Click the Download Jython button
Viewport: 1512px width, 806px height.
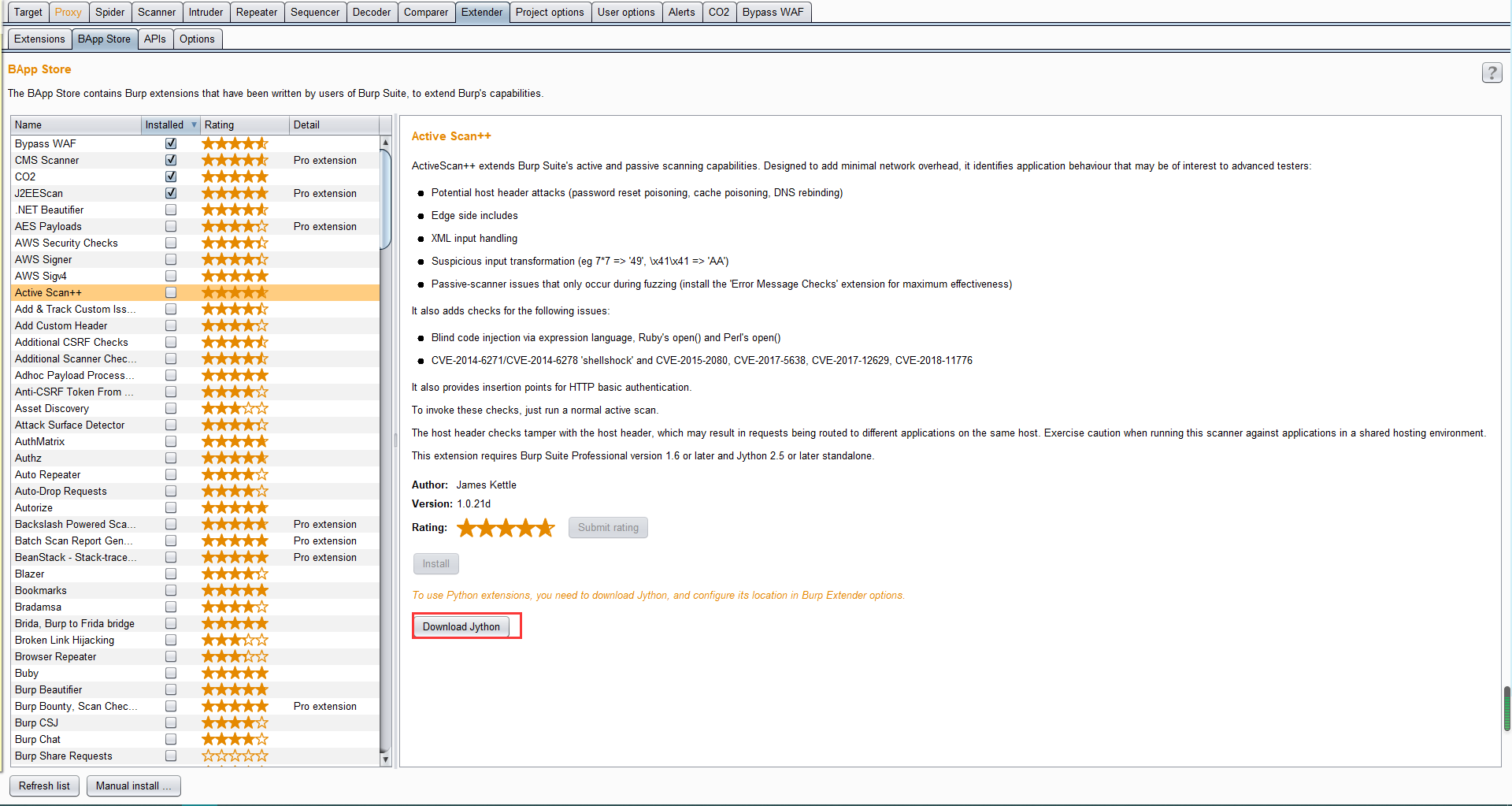461,626
